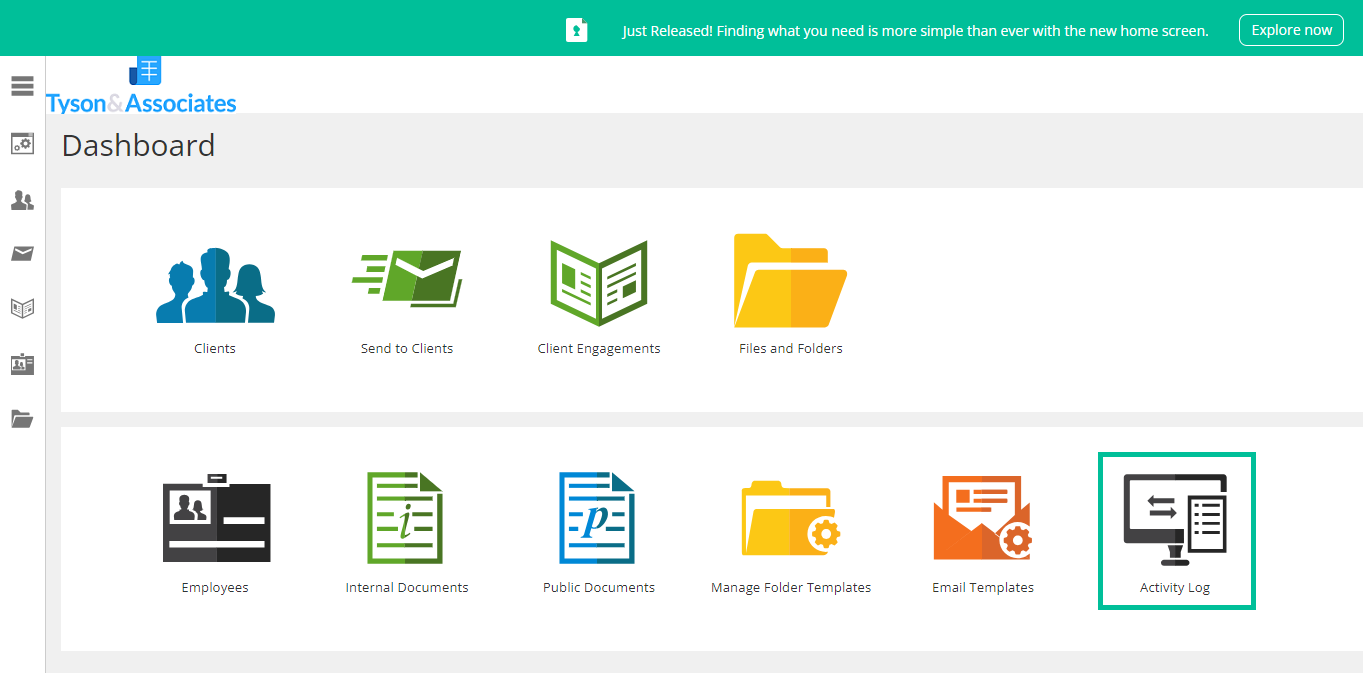Screen dimensions: 1363x673
Task: Click the Employees label text
Action: 215,588
